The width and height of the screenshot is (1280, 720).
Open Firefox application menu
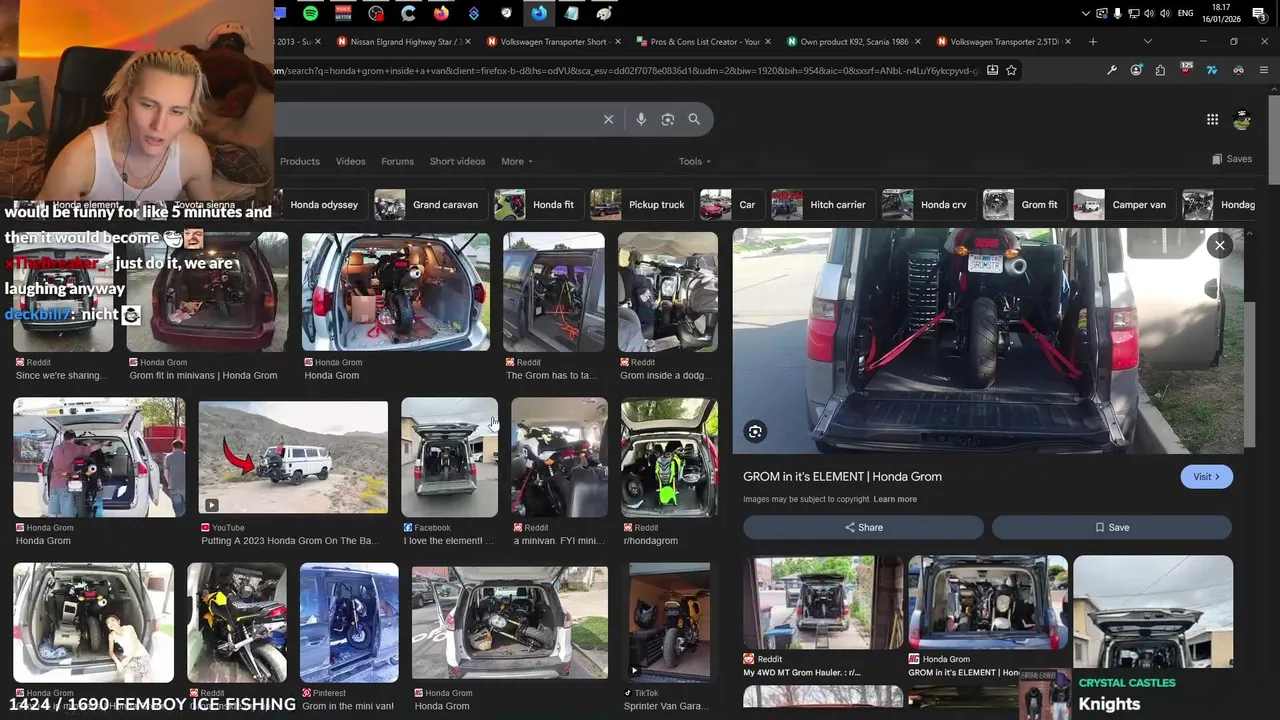coord(1264,70)
